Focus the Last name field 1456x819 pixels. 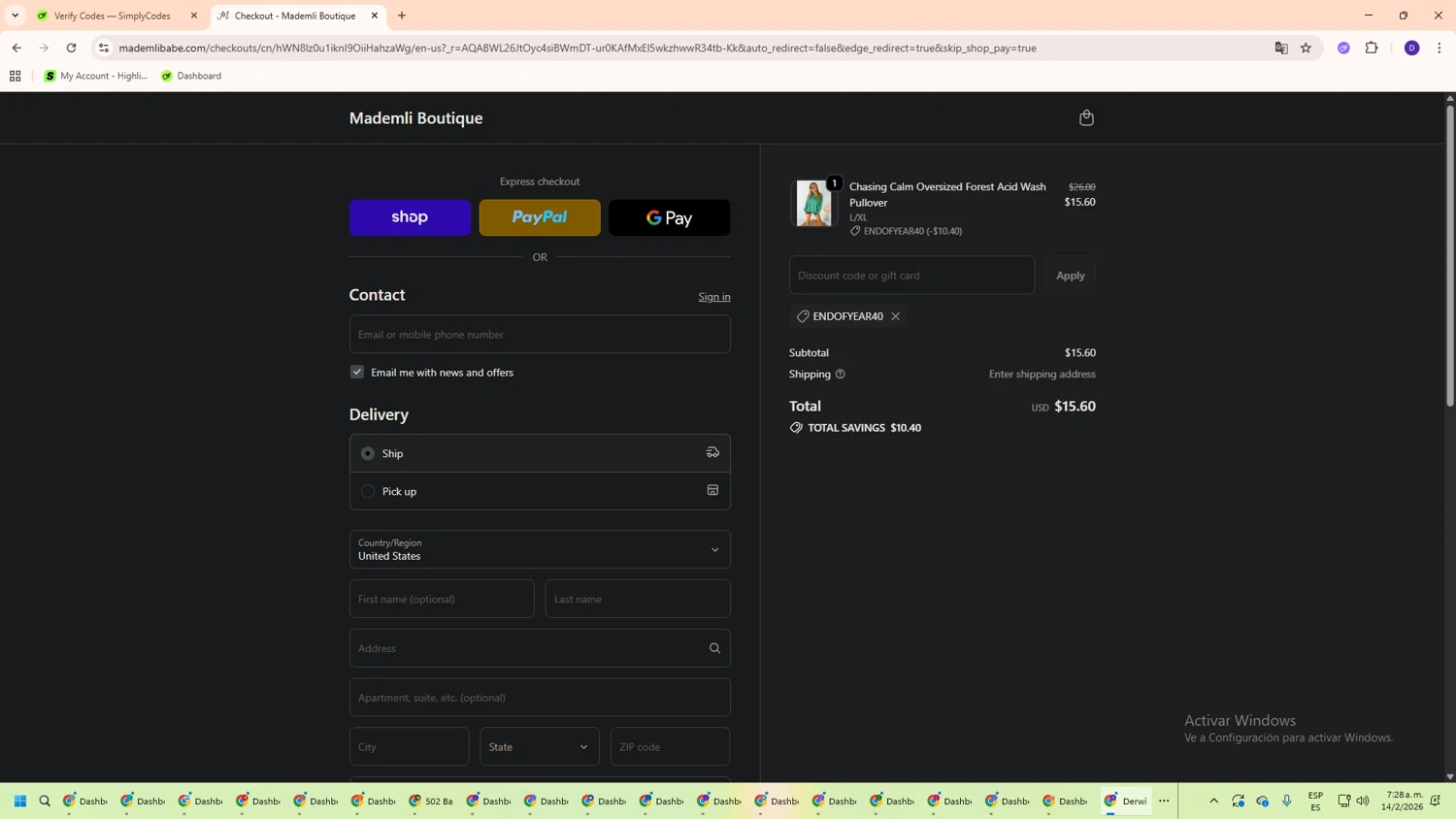coord(638,599)
